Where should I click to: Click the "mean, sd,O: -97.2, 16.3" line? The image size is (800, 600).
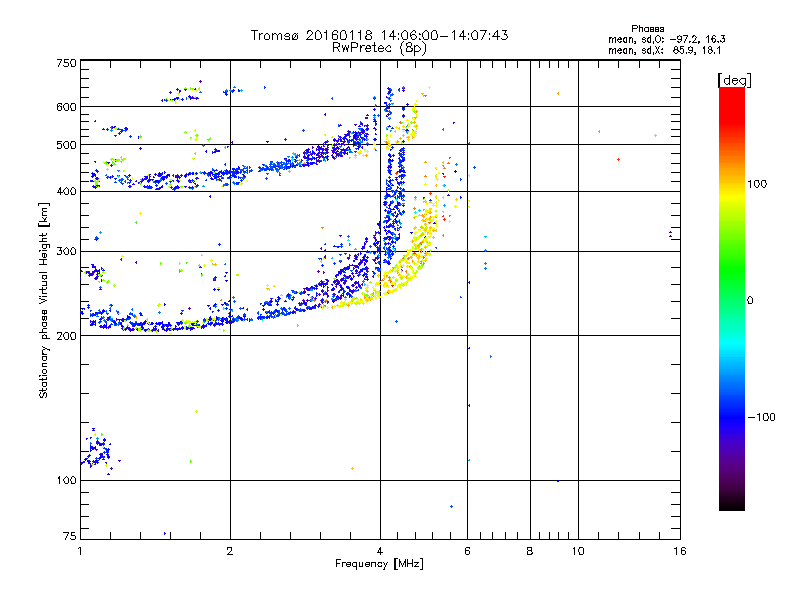[666, 39]
